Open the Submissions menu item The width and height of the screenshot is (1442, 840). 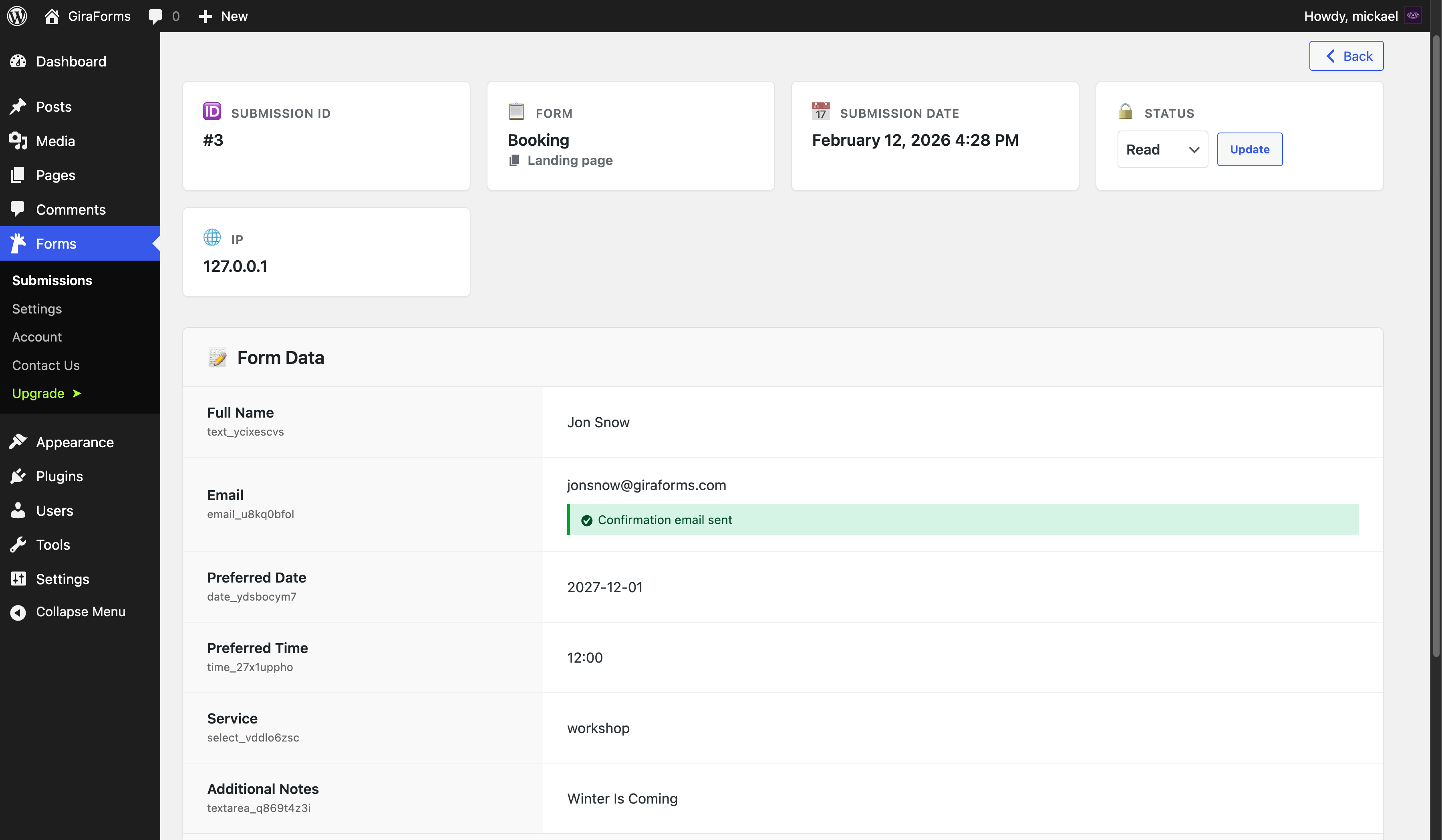pos(52,280)
